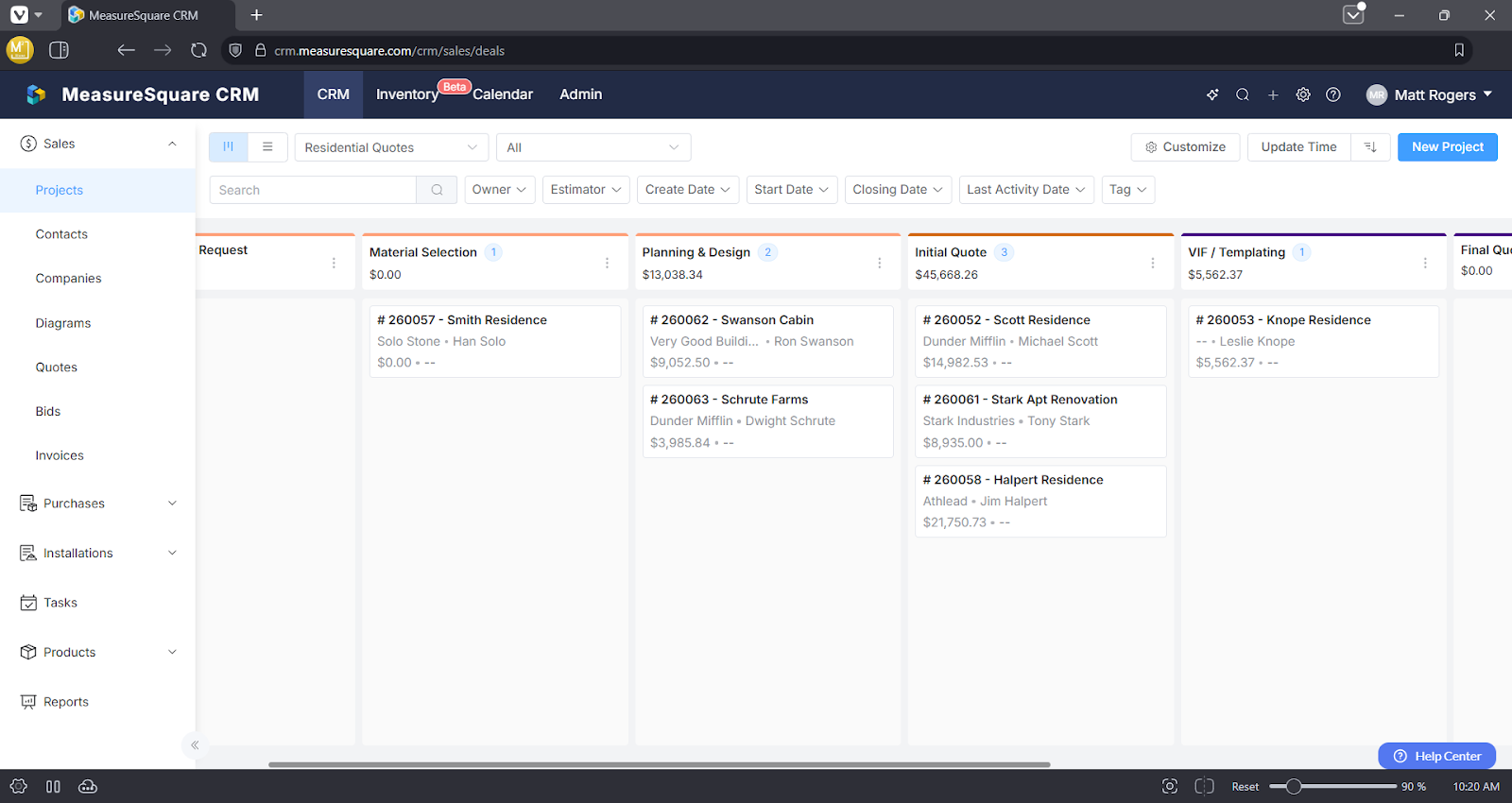Click the sort order icon button
Screen dimensions: 1512x803
pos(1370,147)
